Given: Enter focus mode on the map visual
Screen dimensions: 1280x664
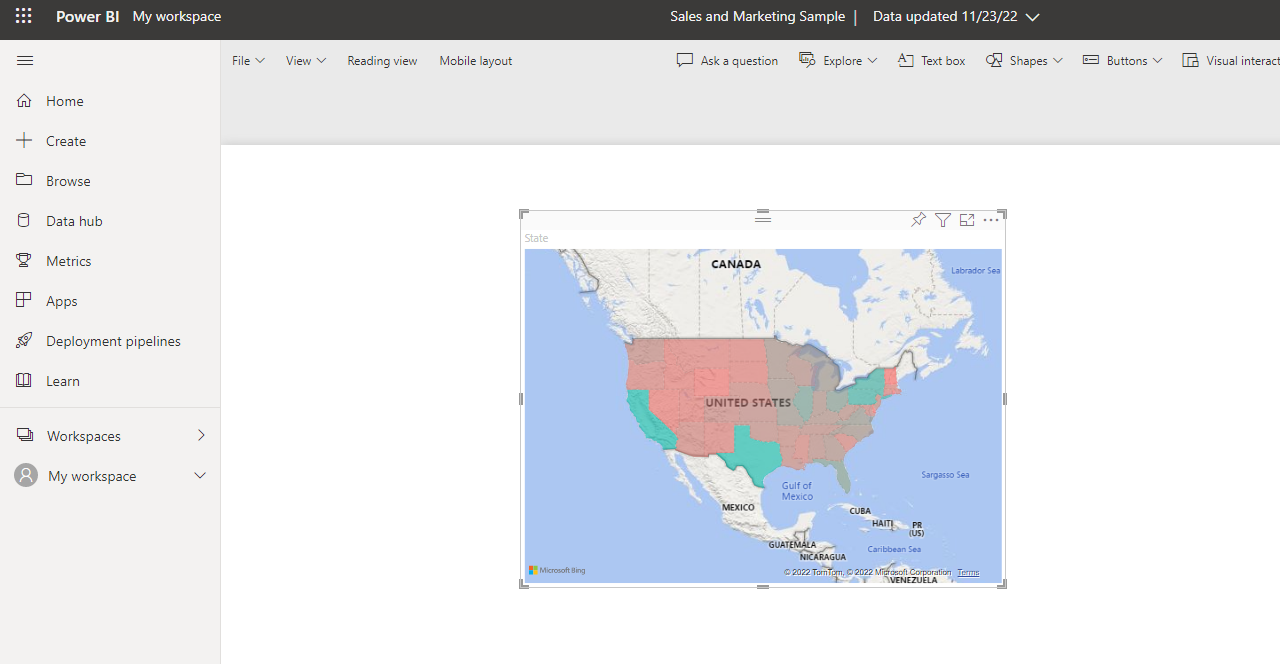Looking at the screenshot, I should click(967, 220).
